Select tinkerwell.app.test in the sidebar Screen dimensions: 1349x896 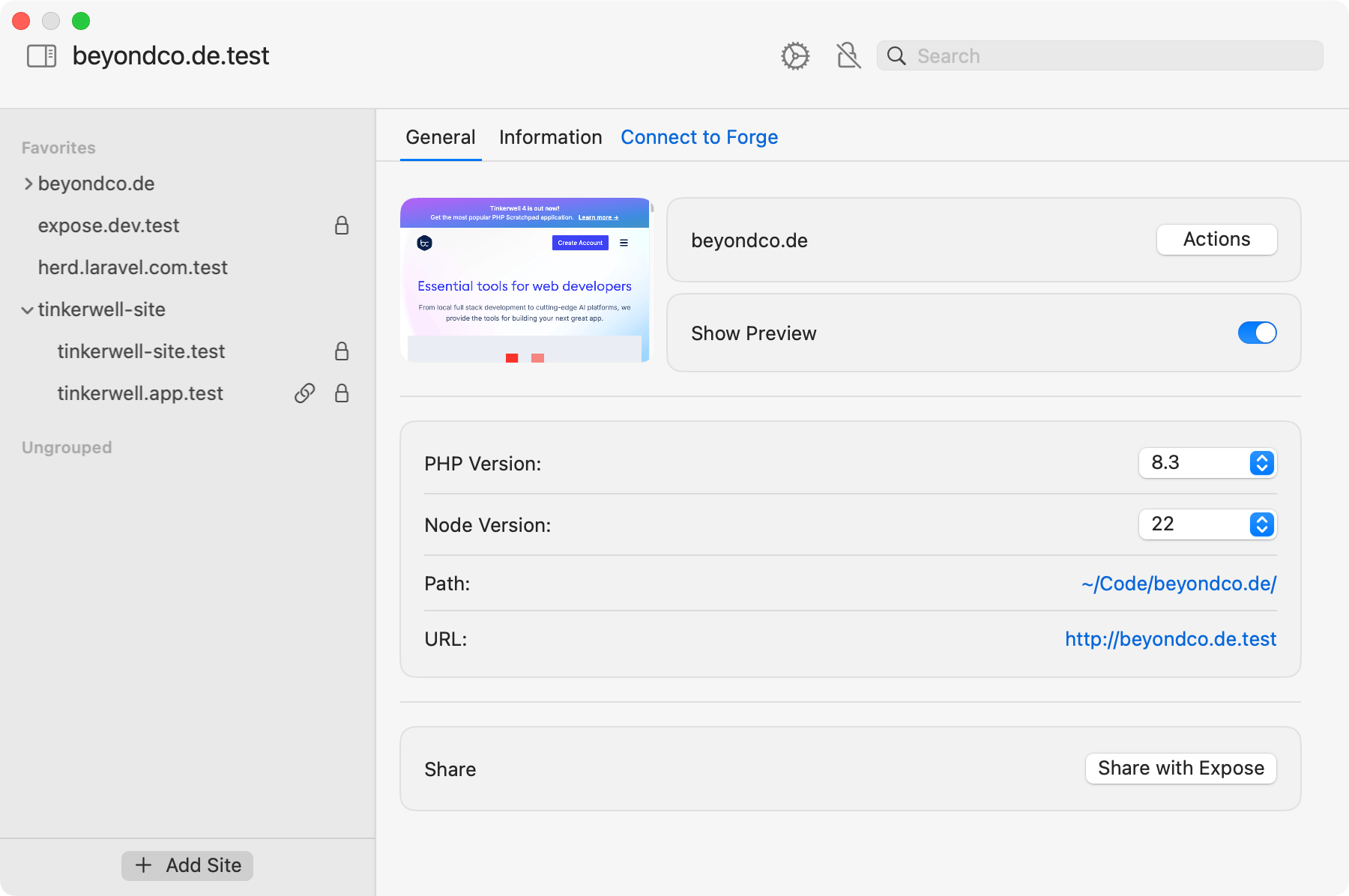[140, 393]
